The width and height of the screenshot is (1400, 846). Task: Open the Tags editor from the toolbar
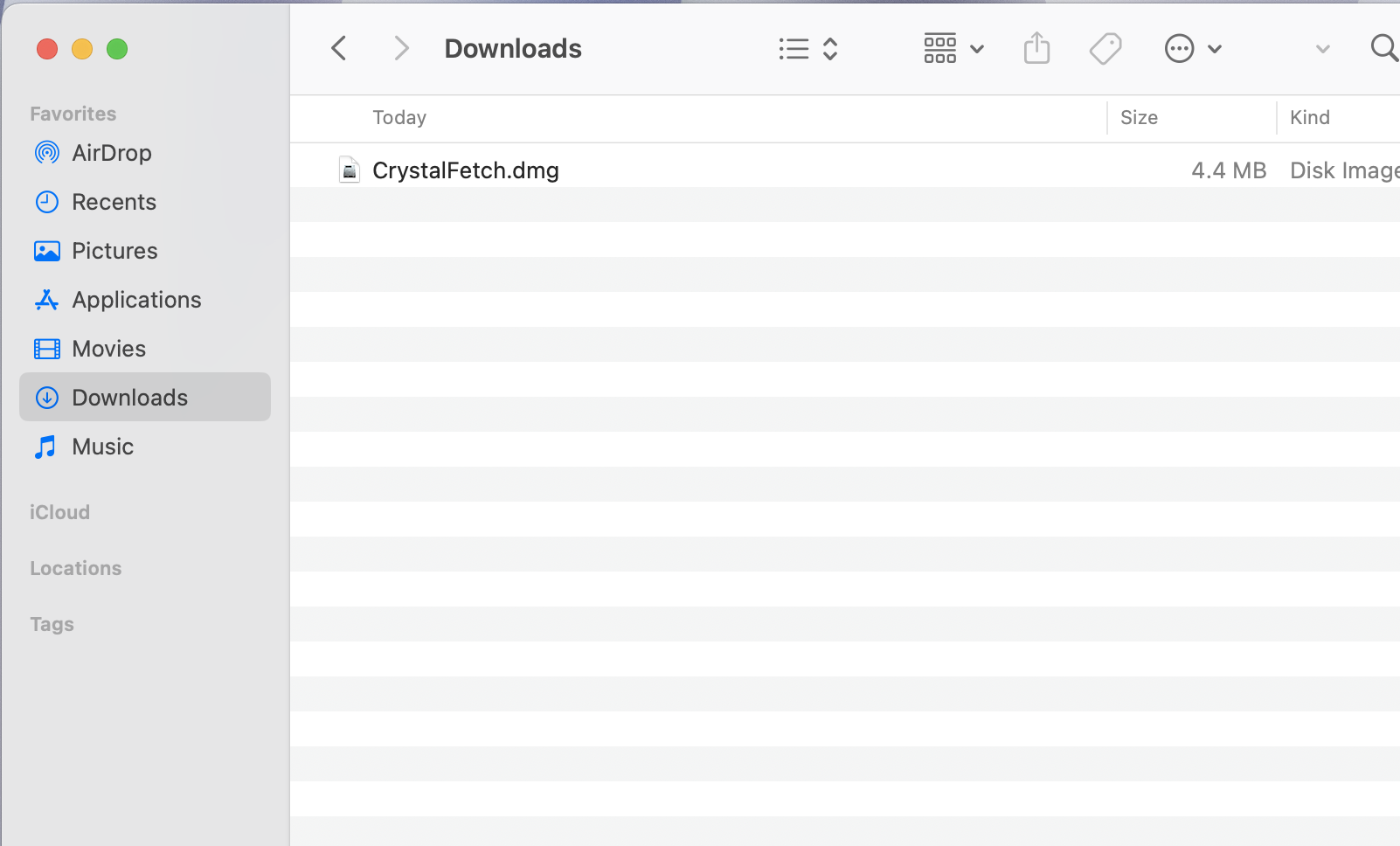click(x=1105, y=48)
